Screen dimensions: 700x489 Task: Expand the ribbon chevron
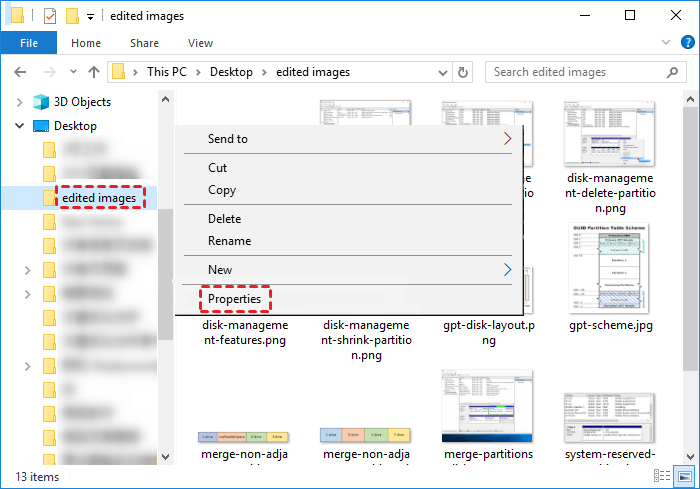(666, 42)
